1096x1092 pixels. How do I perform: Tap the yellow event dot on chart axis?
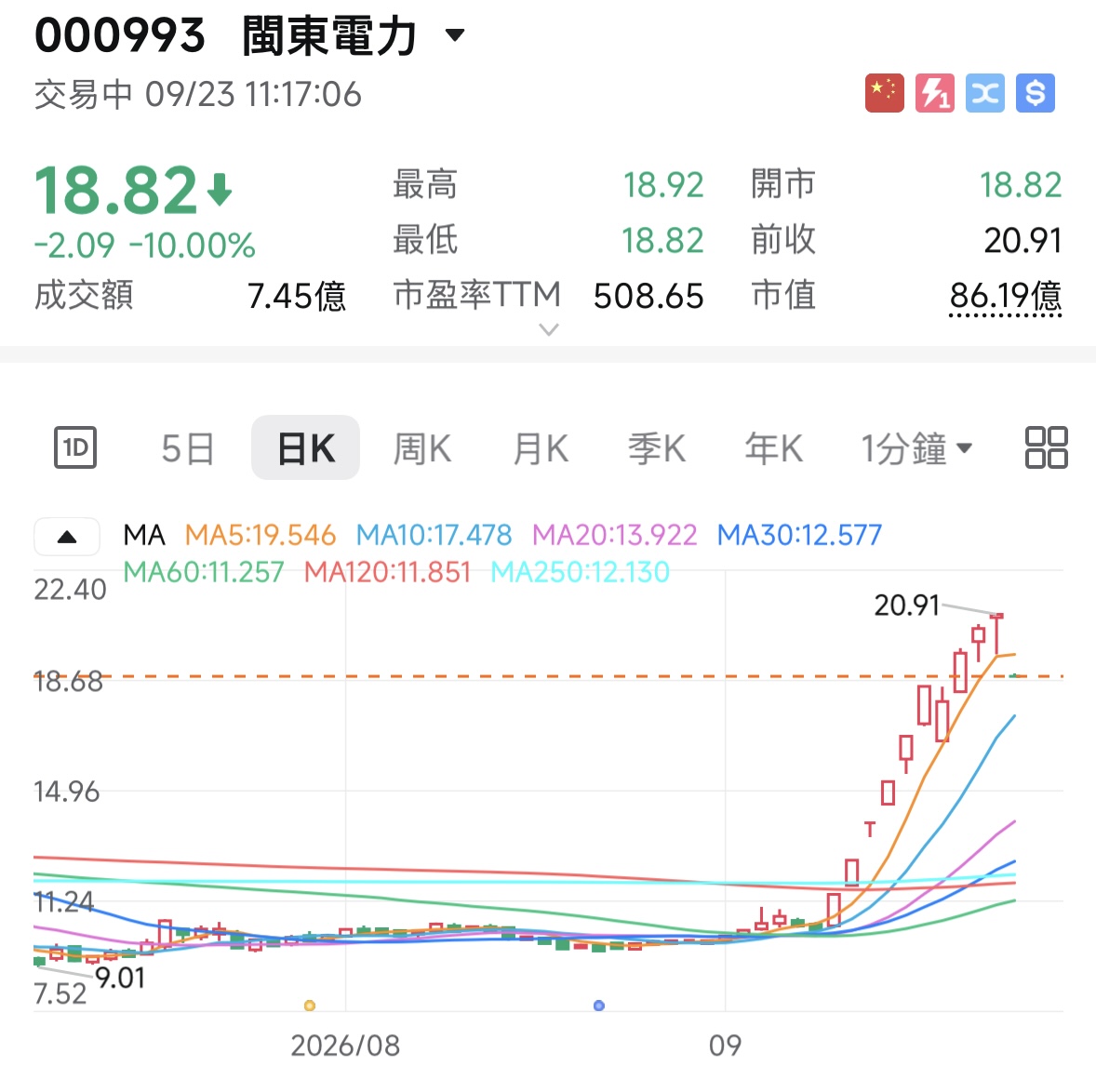[310, 1005]
